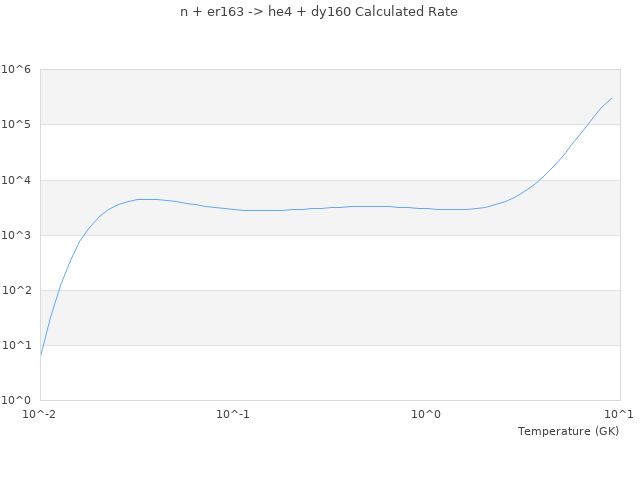
Task: Click the 10^4 y-axis tick label
Action: coord(16,180)
